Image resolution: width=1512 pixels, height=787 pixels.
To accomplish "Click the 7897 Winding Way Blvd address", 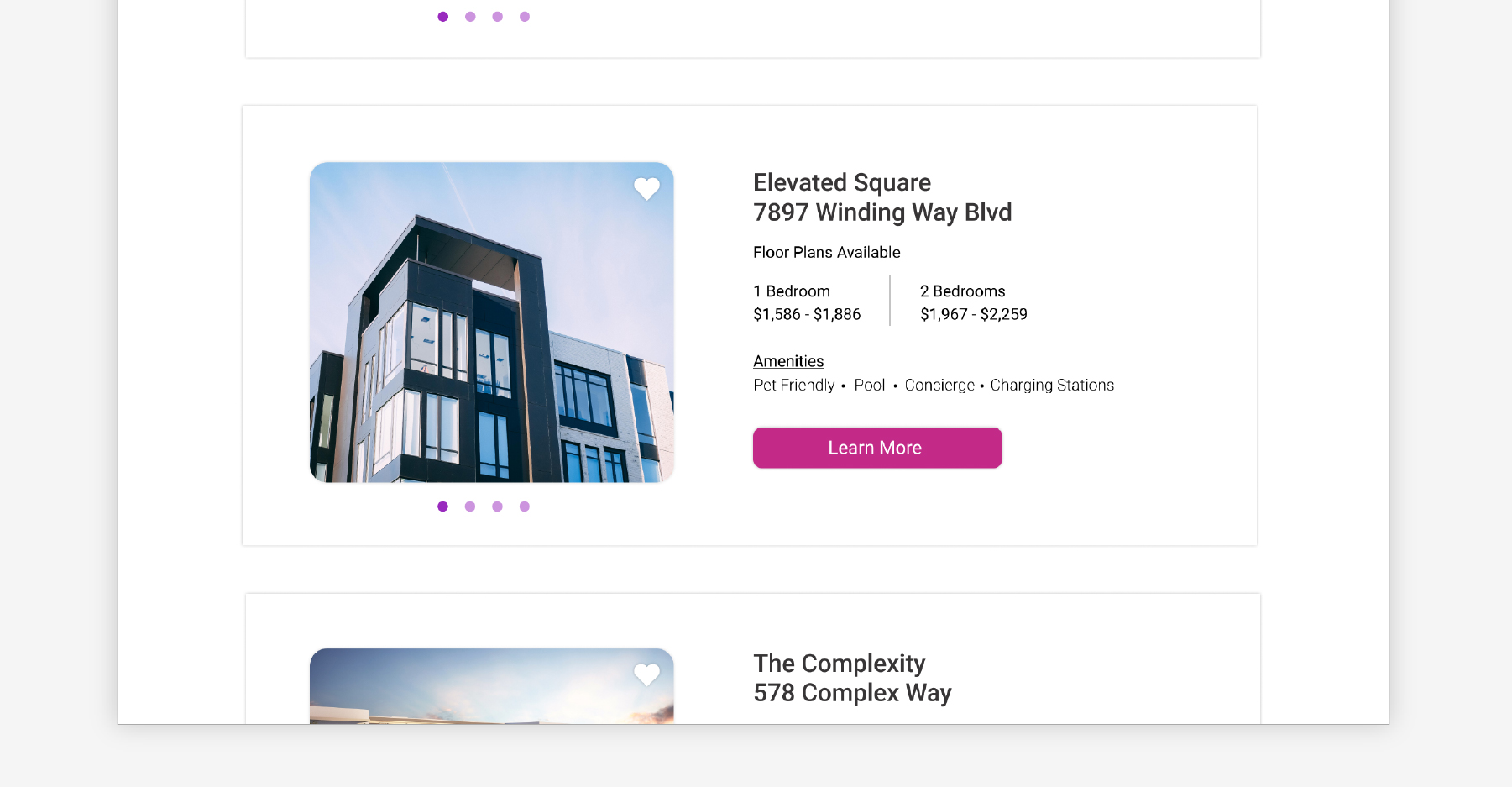I will tap(882, 212).
